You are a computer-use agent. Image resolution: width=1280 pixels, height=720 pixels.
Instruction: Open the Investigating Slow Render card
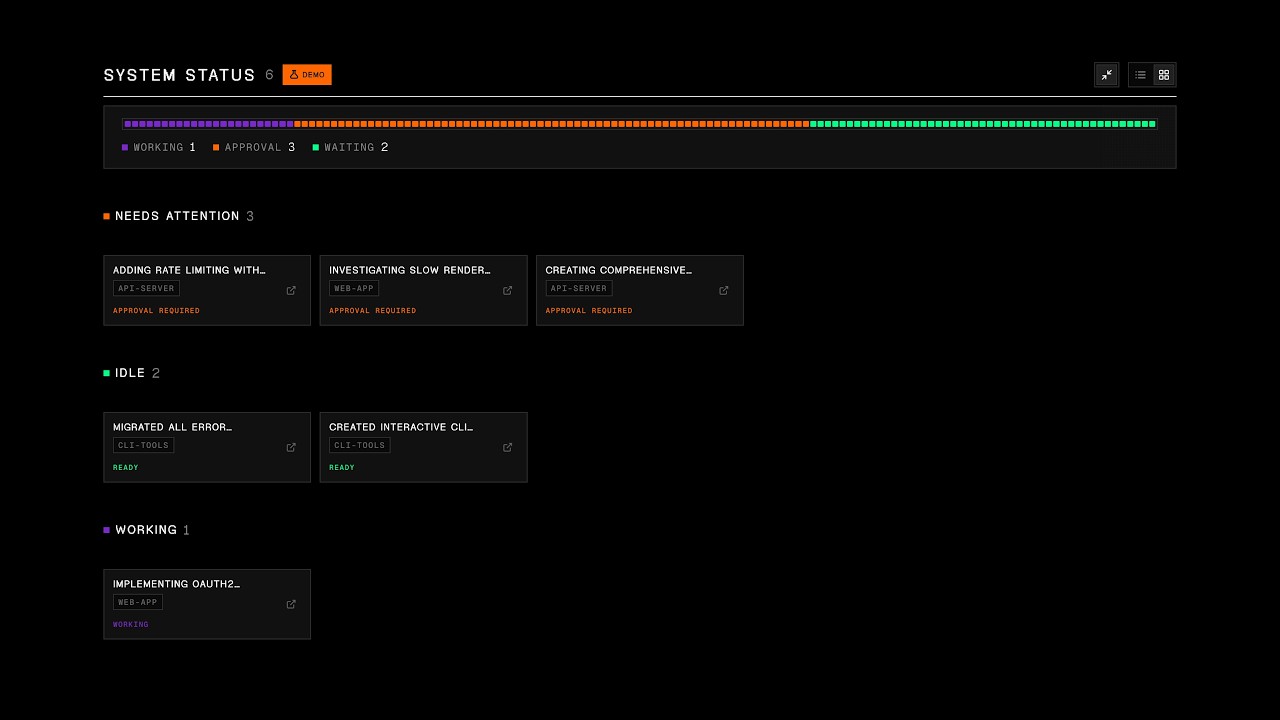(423, 290)
